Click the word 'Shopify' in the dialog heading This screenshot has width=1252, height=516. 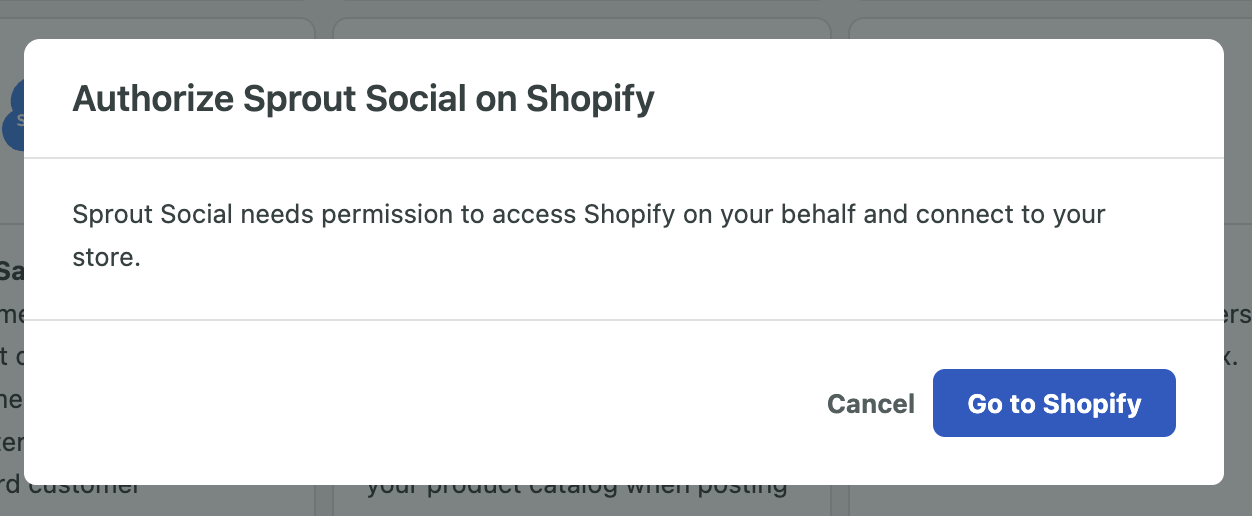[591, 100]
